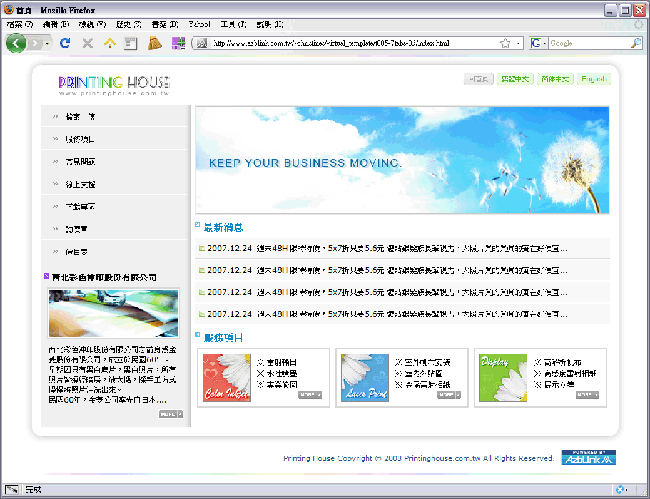The width and height of the screenshot is (650, 499).
Task: Go to the browser Home page
Action: click(x=110, y=43)
